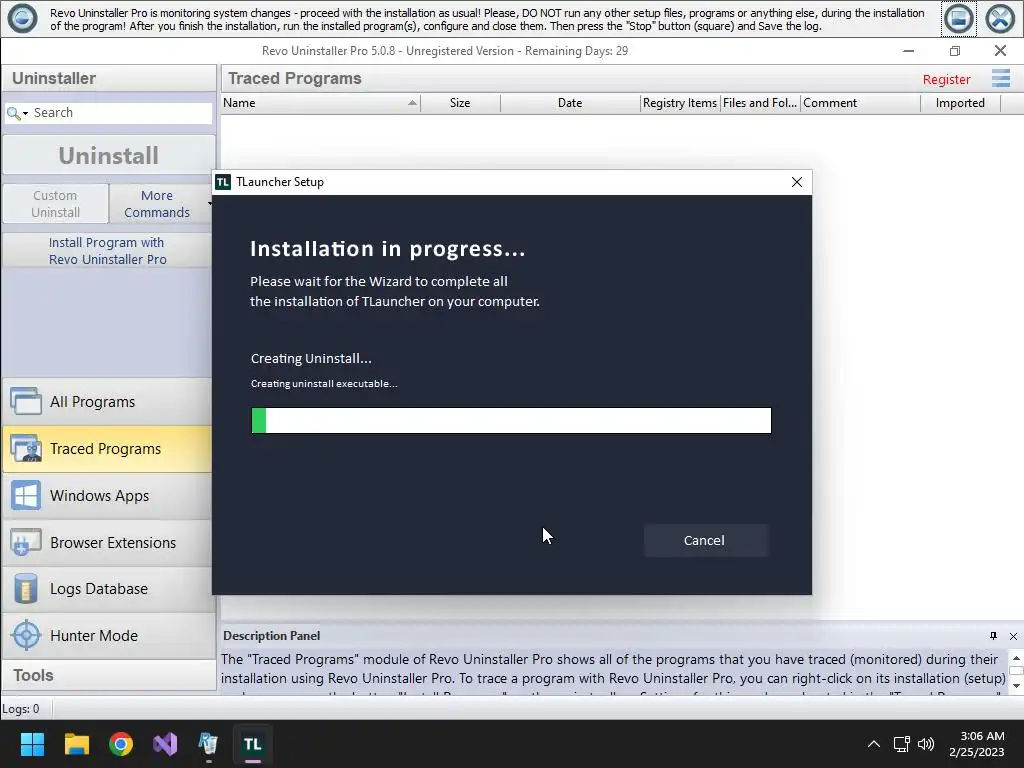This screenshot has height=768, width=1024.
Task: Click the Windows Apps icon
Action: point(26,496)
